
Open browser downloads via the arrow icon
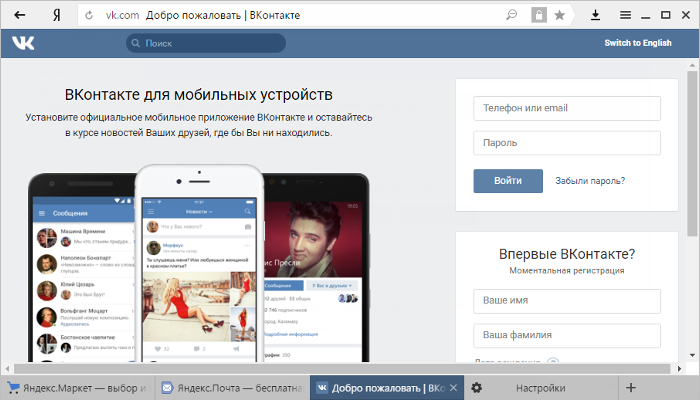click(595, 15)
